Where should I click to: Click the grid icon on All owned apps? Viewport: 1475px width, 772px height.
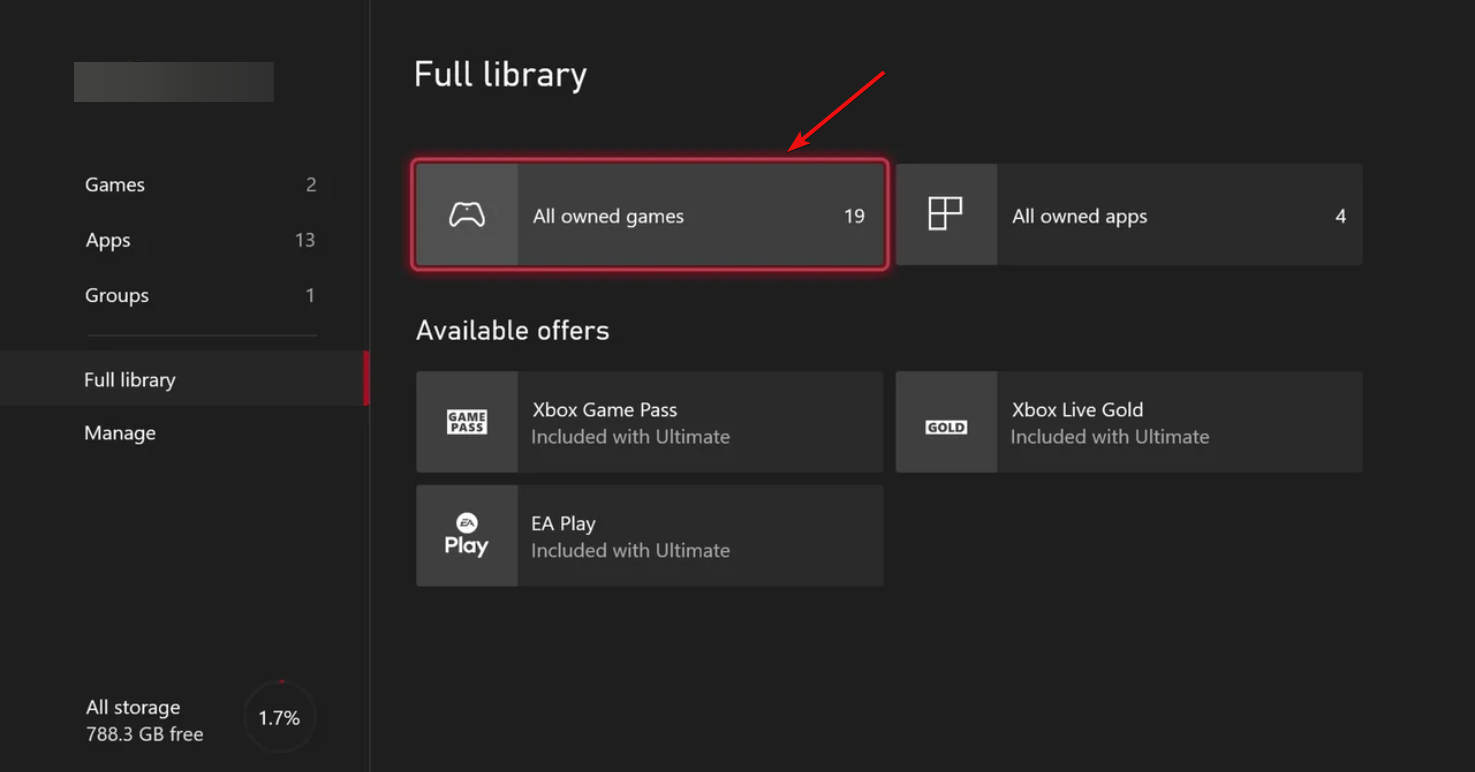(945, 214)
